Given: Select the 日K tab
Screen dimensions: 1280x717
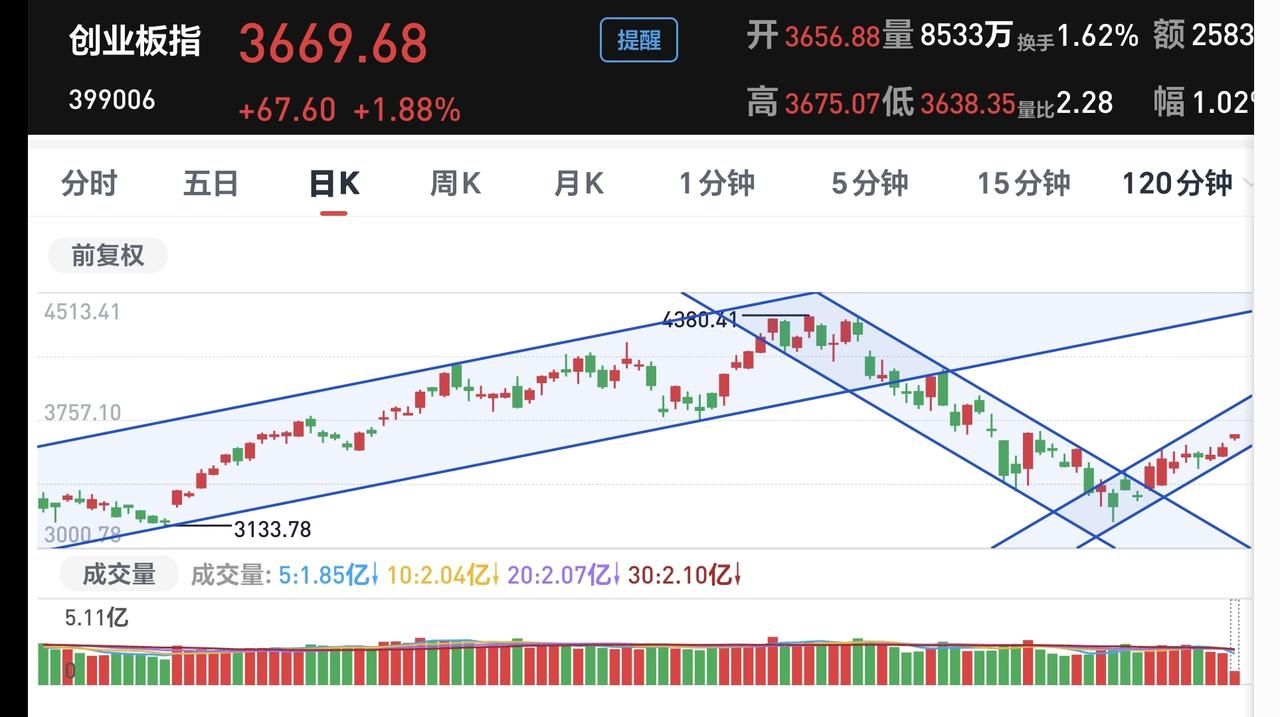Looking at the screenshot, I should click(334, 184).
